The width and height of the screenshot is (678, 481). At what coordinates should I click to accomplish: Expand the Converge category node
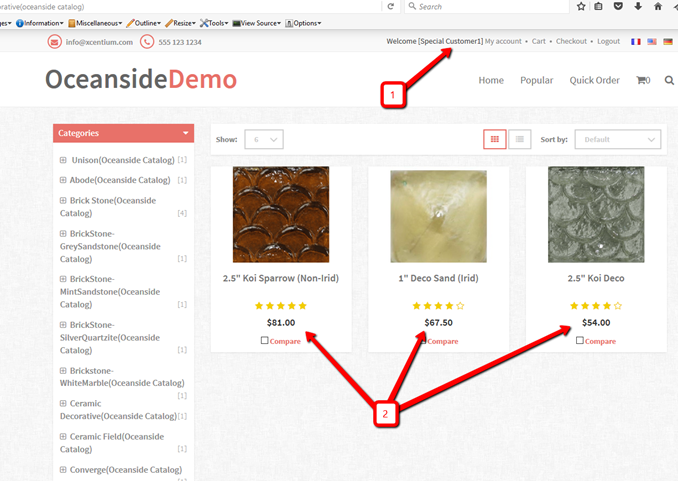[63, 469]
